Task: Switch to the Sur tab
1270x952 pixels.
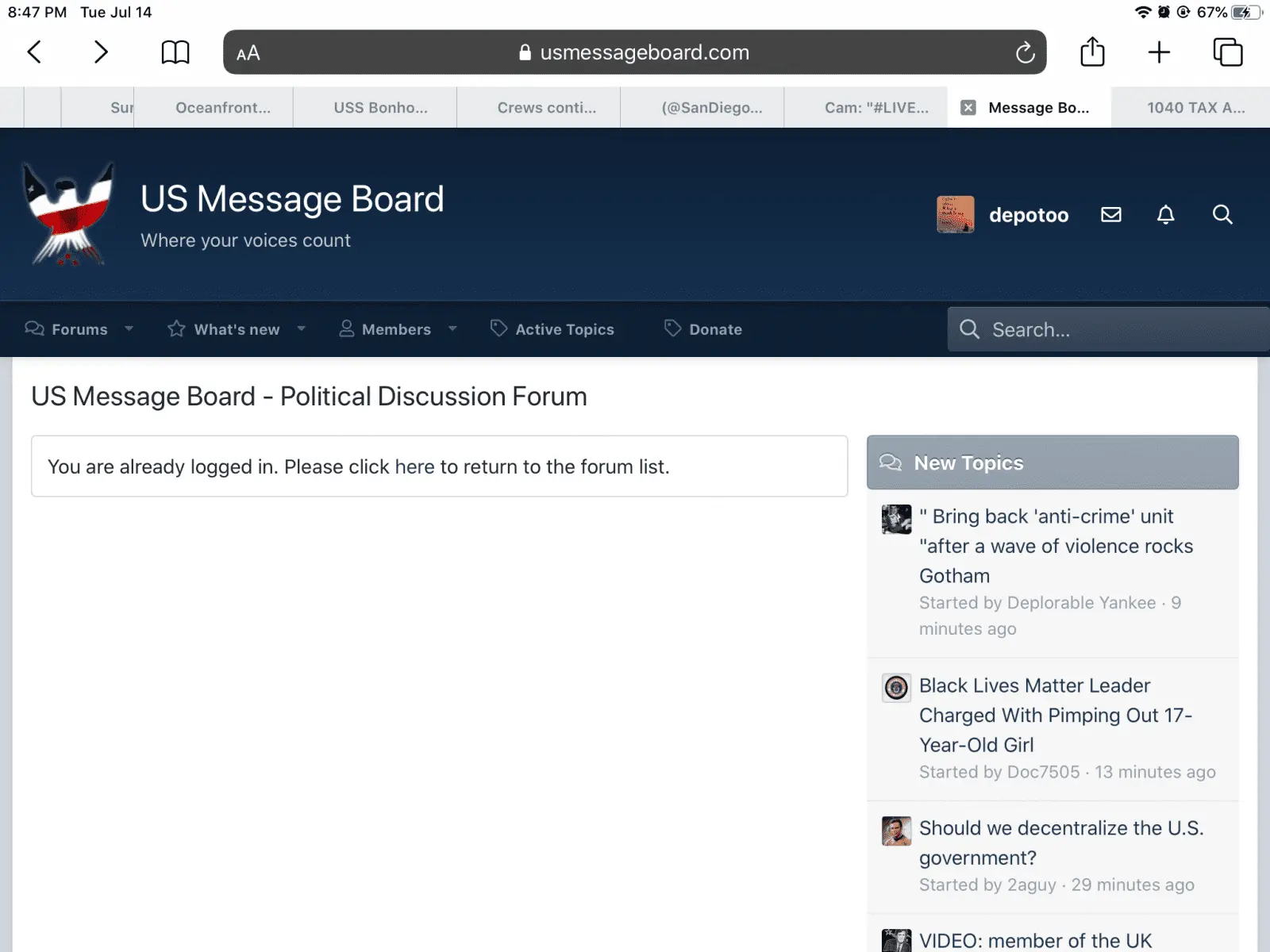Action: [x=98, y=108]
